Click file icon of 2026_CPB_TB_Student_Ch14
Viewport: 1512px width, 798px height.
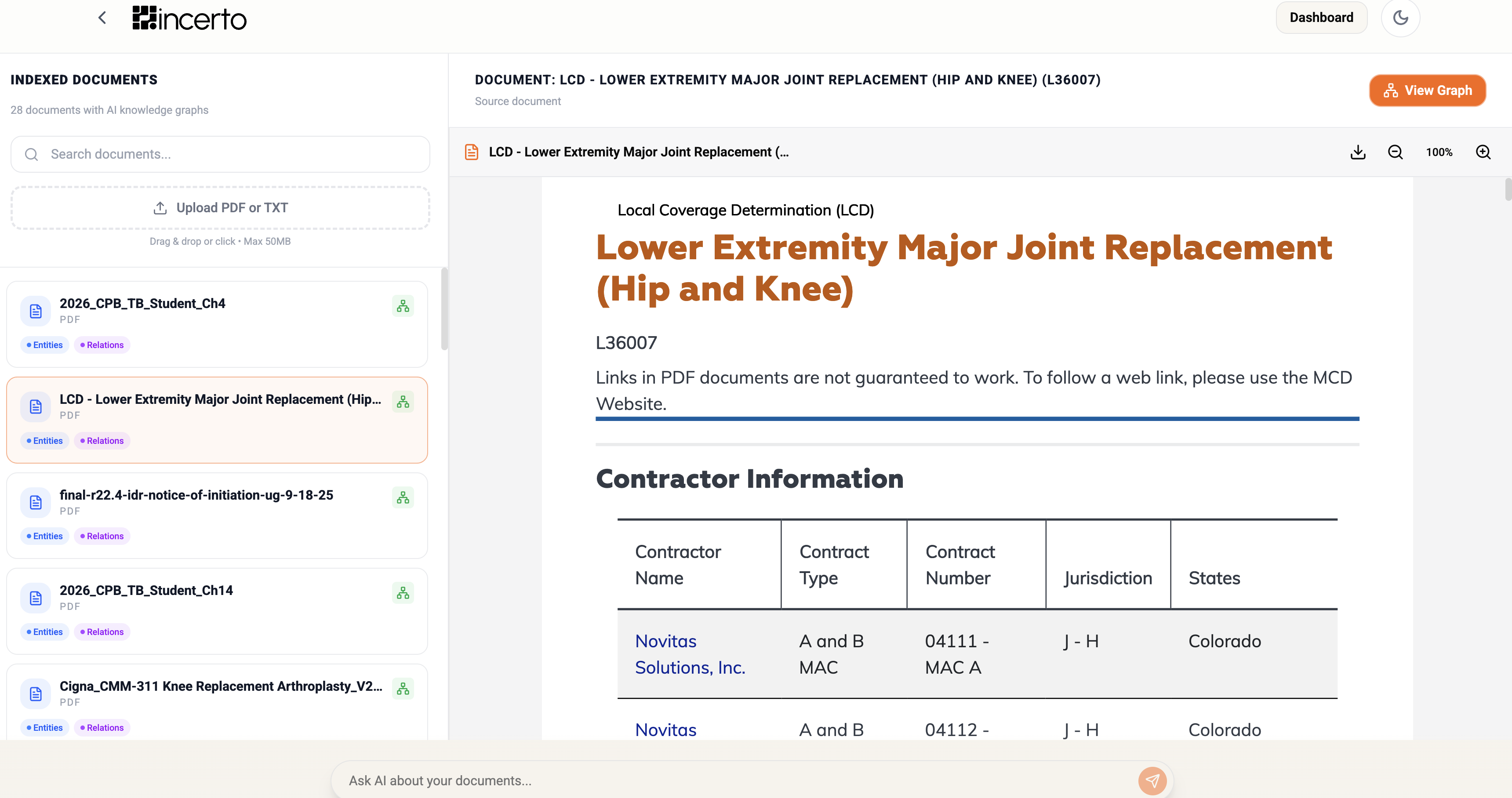click(36, 598)
